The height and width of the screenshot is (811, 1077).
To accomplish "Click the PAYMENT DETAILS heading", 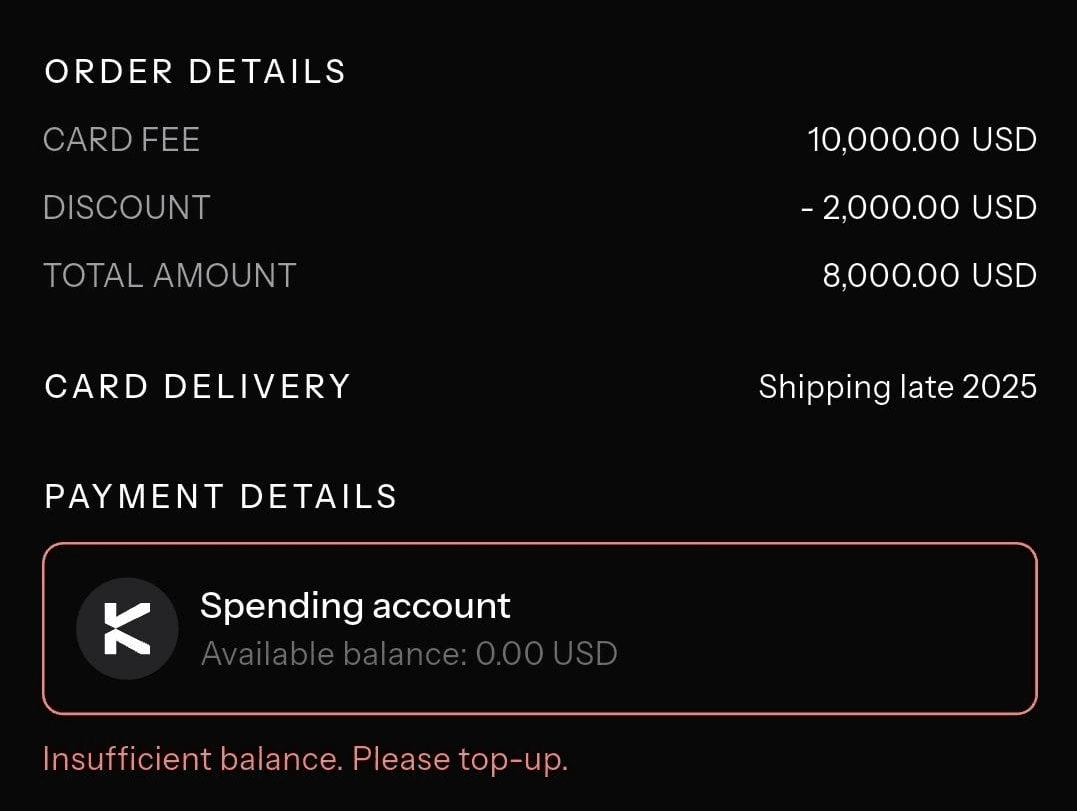I will (x=220, y=497).
